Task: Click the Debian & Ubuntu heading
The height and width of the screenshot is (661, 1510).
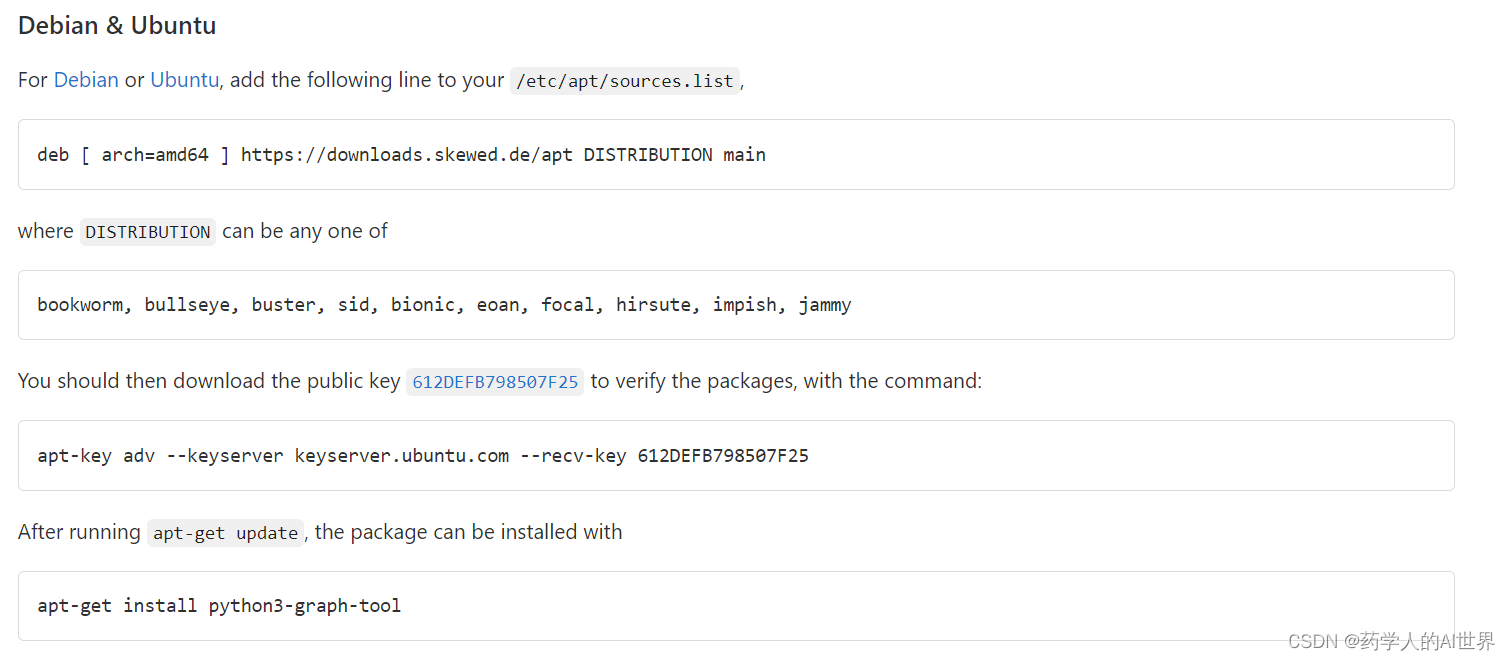Action: click(x=117, y=26)
